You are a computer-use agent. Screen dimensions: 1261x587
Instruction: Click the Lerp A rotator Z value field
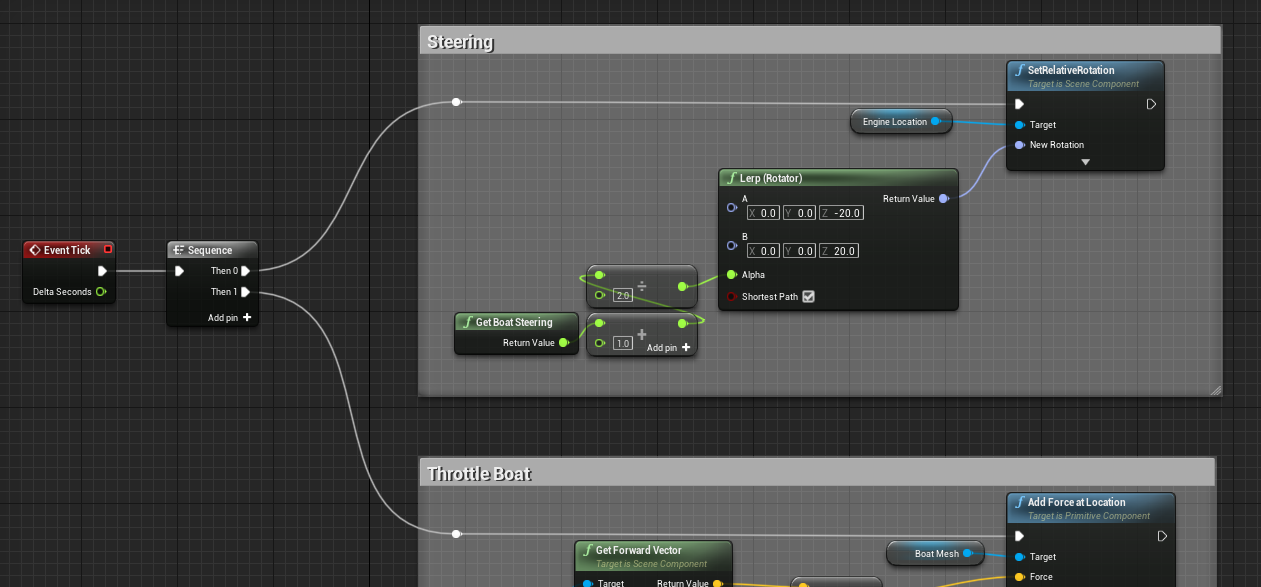[842, 213]
